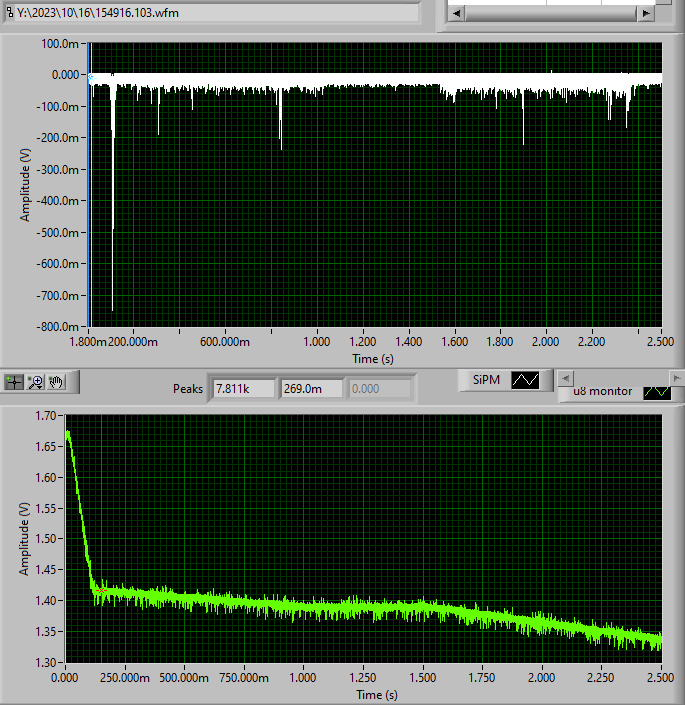Click the top horizontal scrollbar track
Screen dimensions: 685x705
pyautogui.click(x=551, y=13)
